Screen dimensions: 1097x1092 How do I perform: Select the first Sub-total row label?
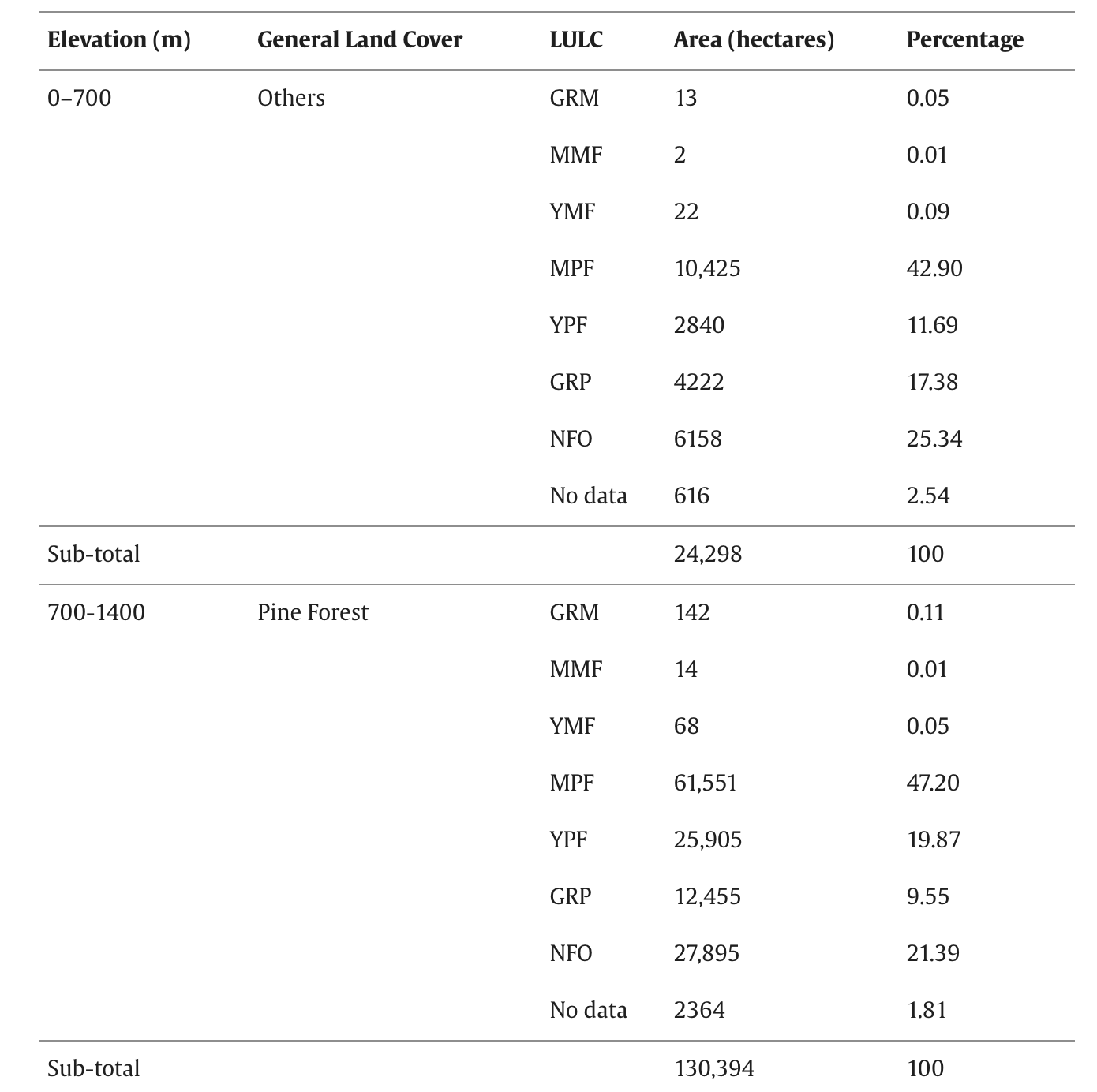click(94, 554)
